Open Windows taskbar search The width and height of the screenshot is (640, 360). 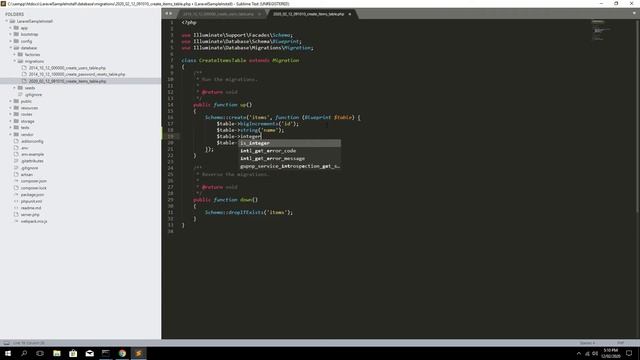tap(24, 353)
